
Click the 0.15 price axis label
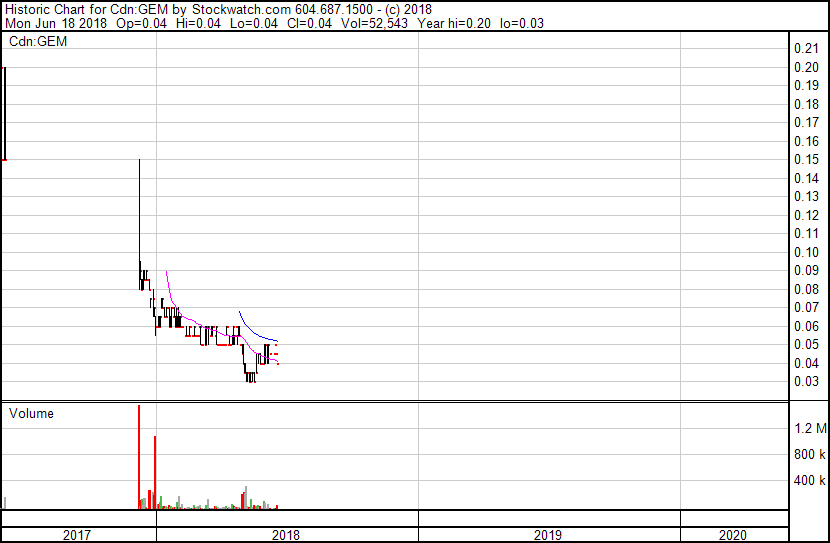(806, 159)
